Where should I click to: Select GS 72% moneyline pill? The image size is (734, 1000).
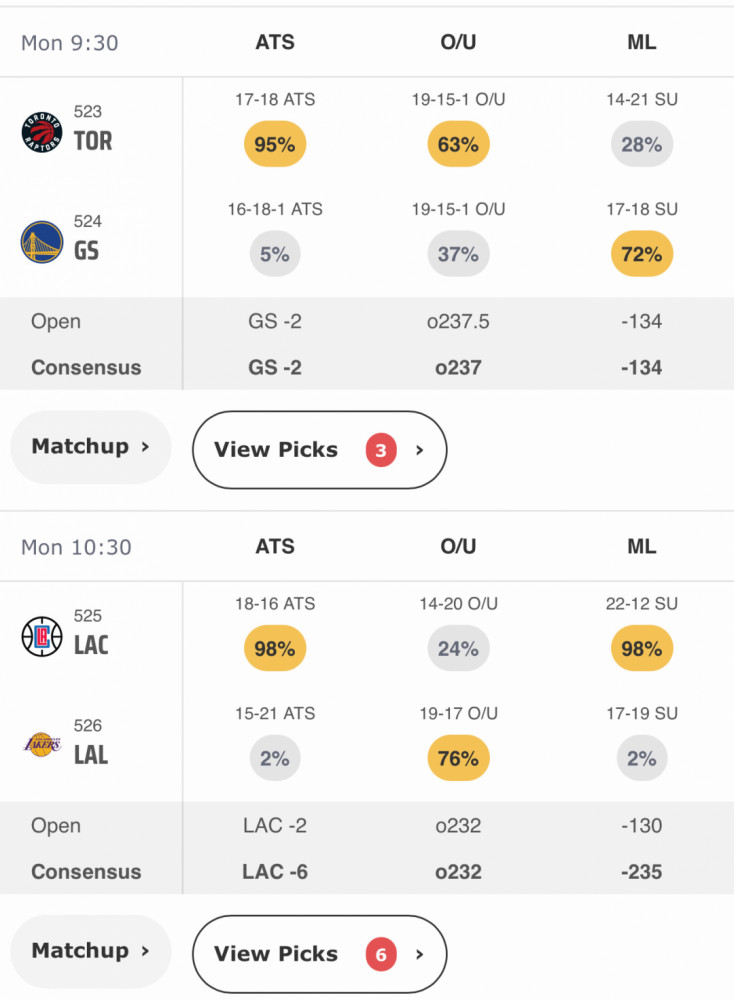coord(642,254)
